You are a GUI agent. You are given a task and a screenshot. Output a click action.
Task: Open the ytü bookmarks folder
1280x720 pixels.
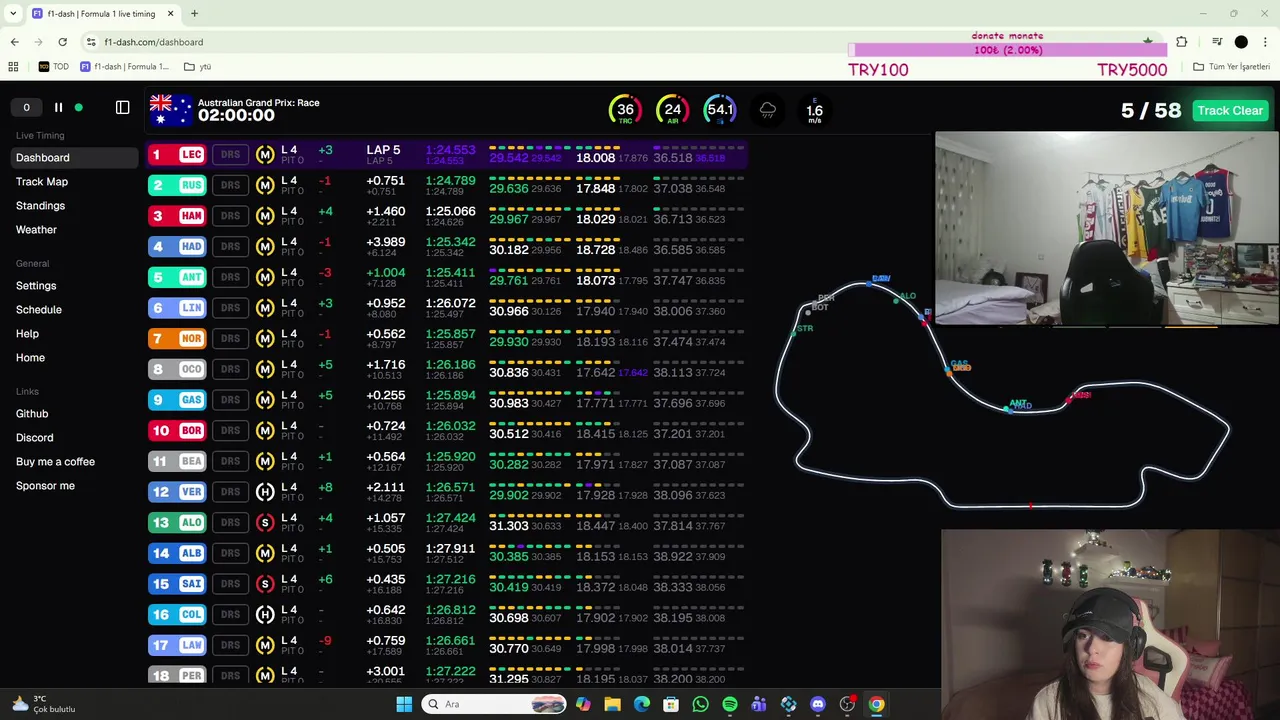197,67
